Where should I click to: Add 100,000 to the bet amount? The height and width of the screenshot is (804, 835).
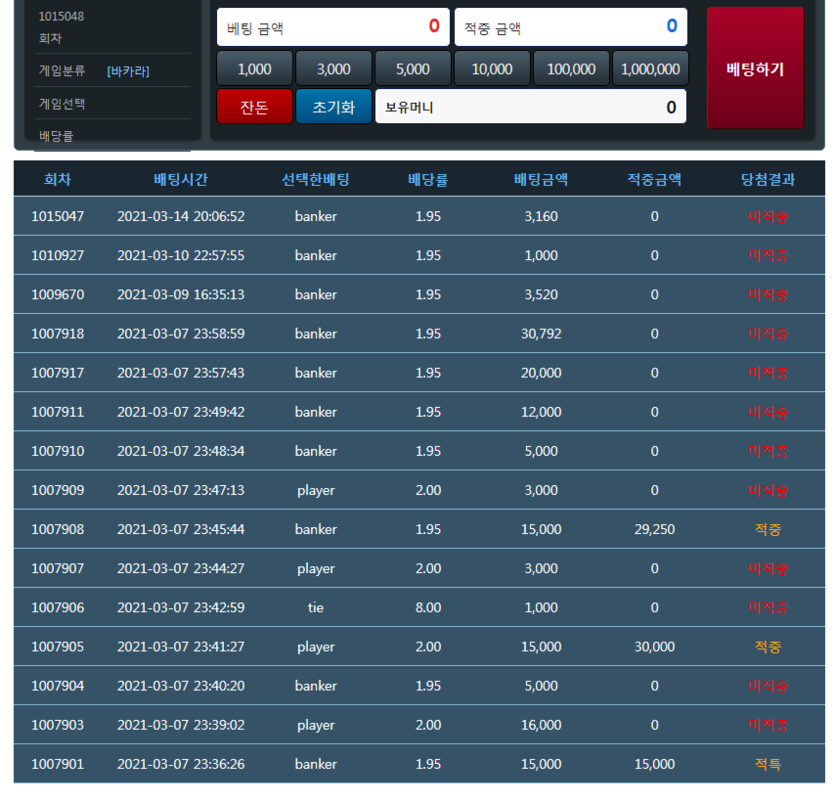[571, 69]
